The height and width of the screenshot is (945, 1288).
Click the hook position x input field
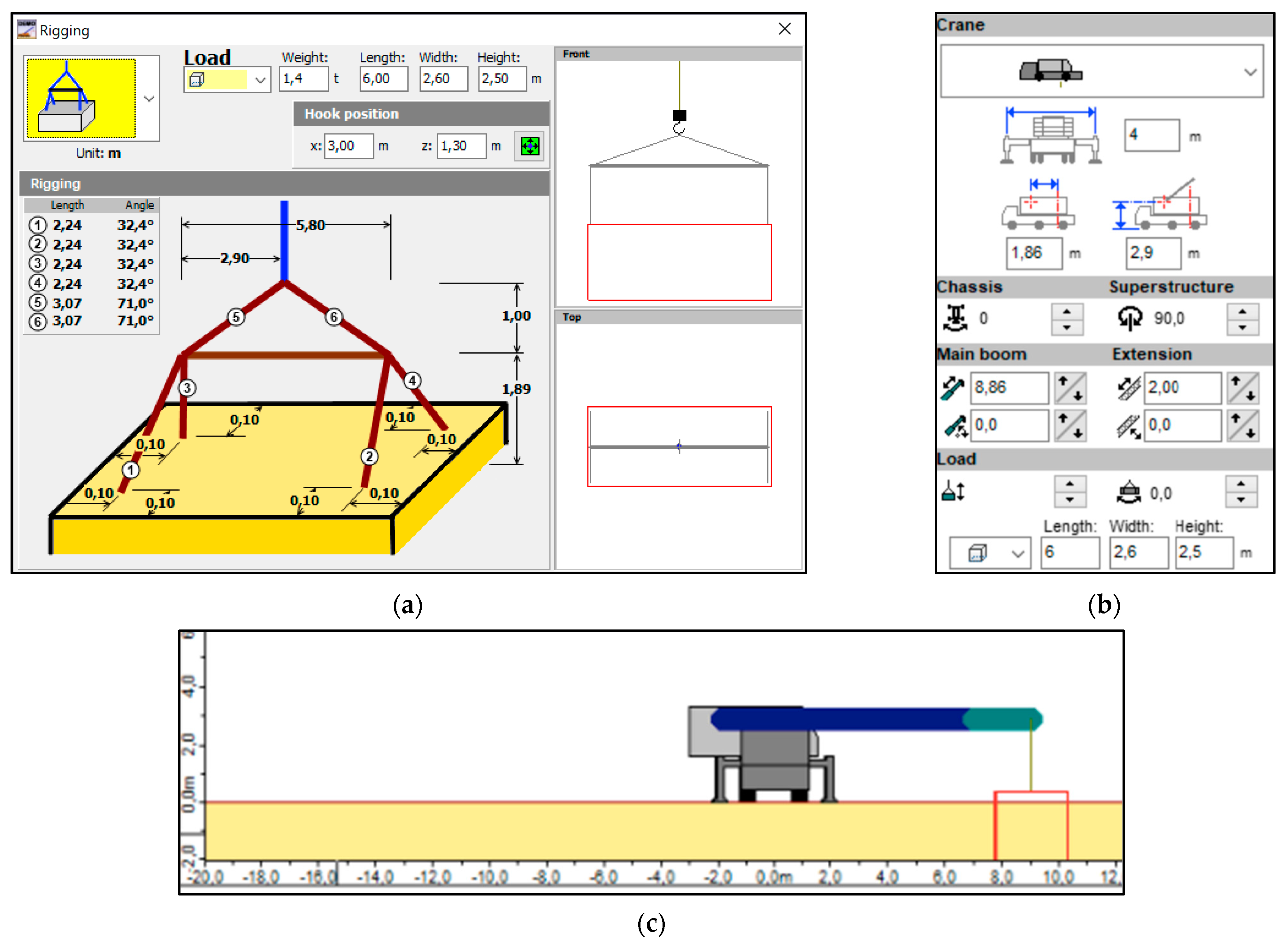click(x=349, y=147)
